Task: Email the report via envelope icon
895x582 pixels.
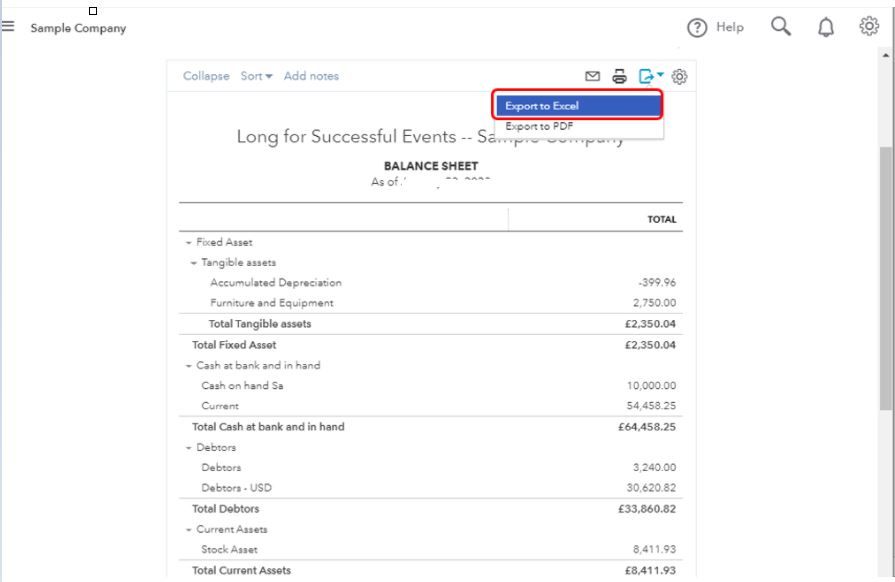Action: coord(593,76)
